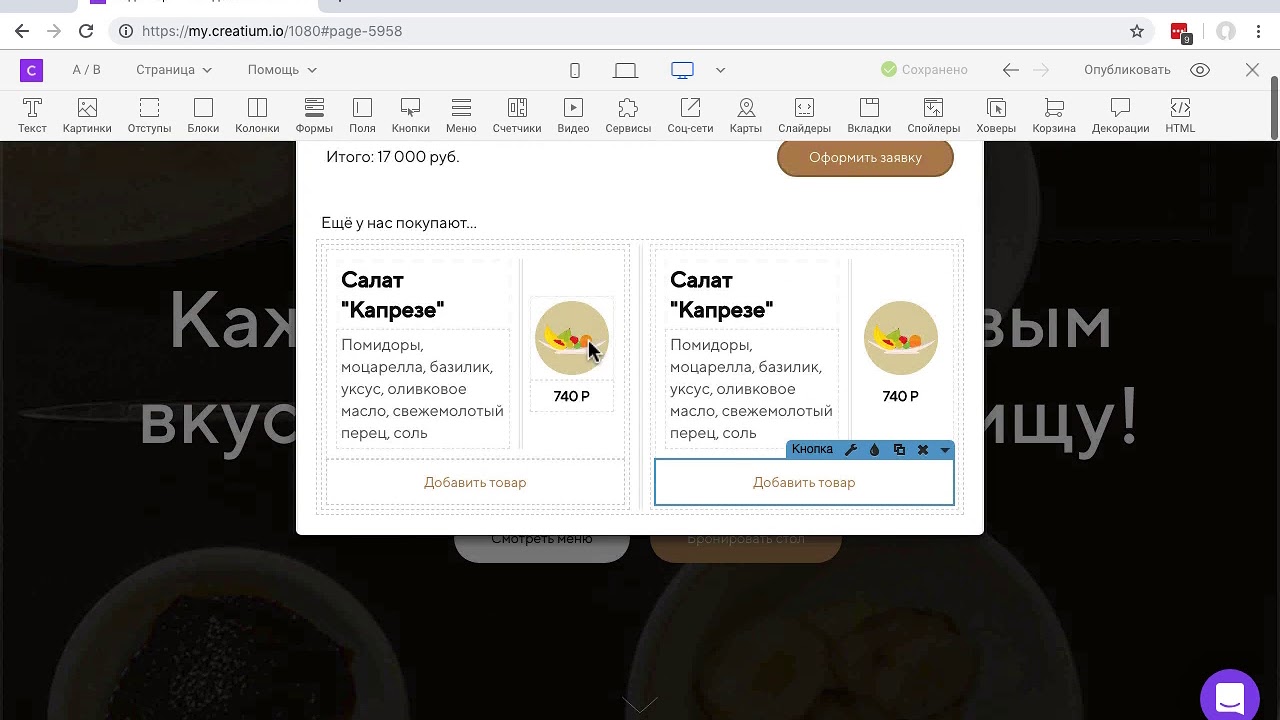
Task: Select right card 740 Р price
Action: click(901, 397)
